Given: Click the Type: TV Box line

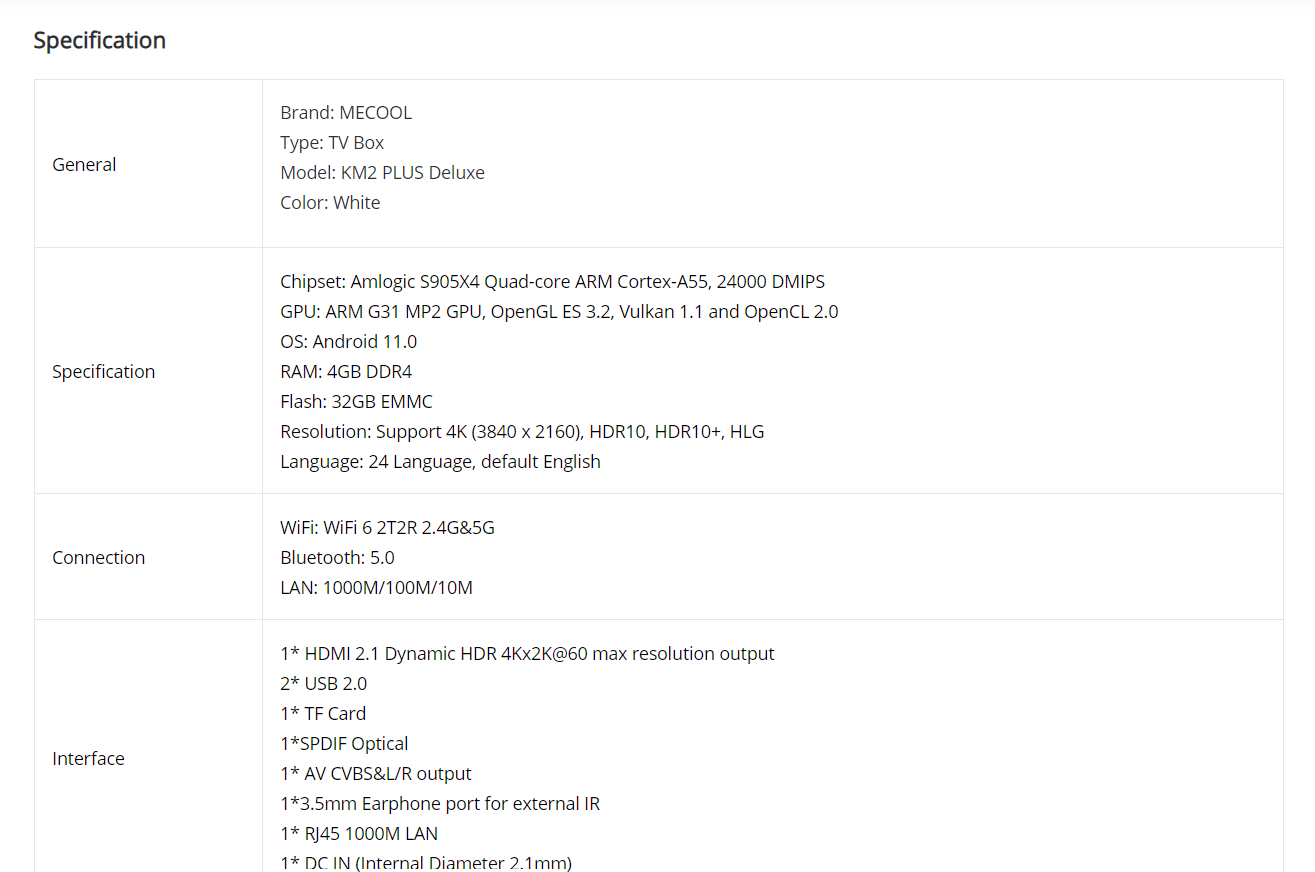Looking at the screenshot, I should (331, 142).
